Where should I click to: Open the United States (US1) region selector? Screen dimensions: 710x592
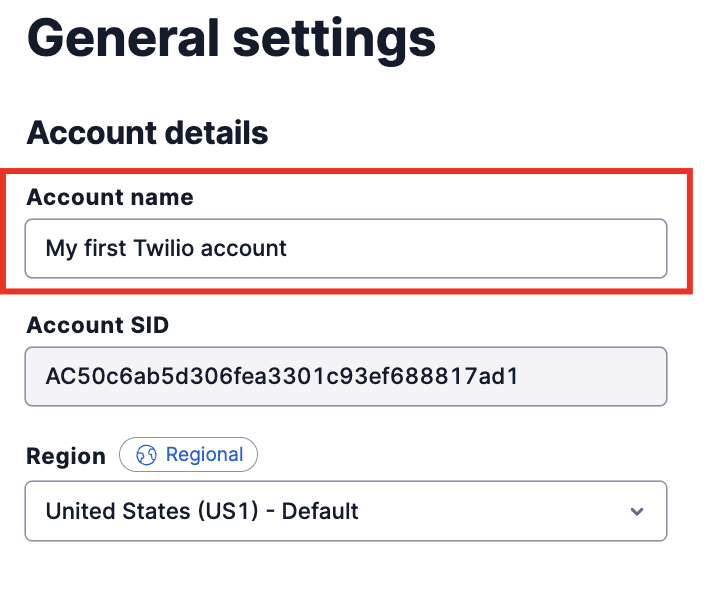tap(345, 511)
